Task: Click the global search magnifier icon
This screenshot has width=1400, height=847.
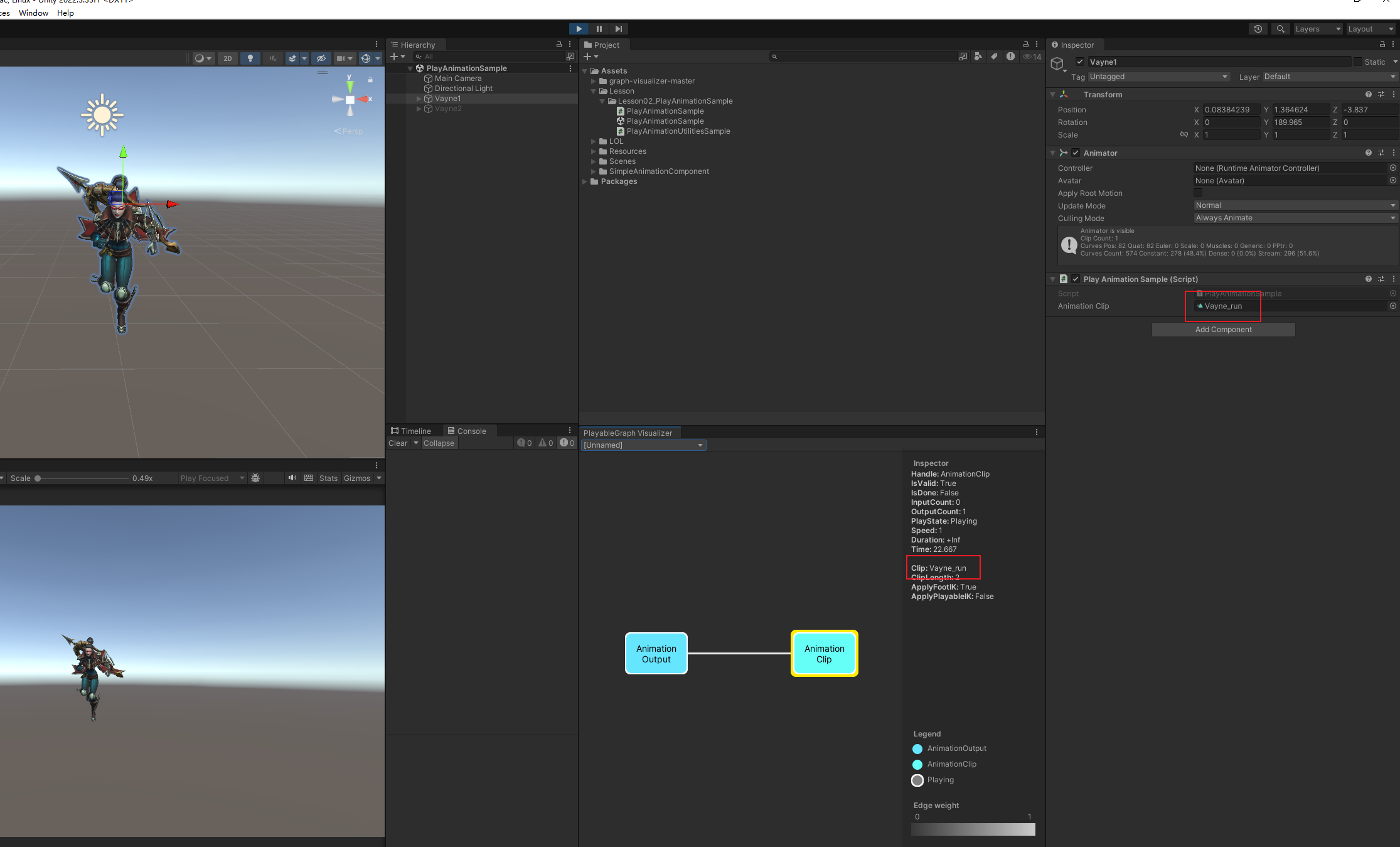Action: 1281,29
